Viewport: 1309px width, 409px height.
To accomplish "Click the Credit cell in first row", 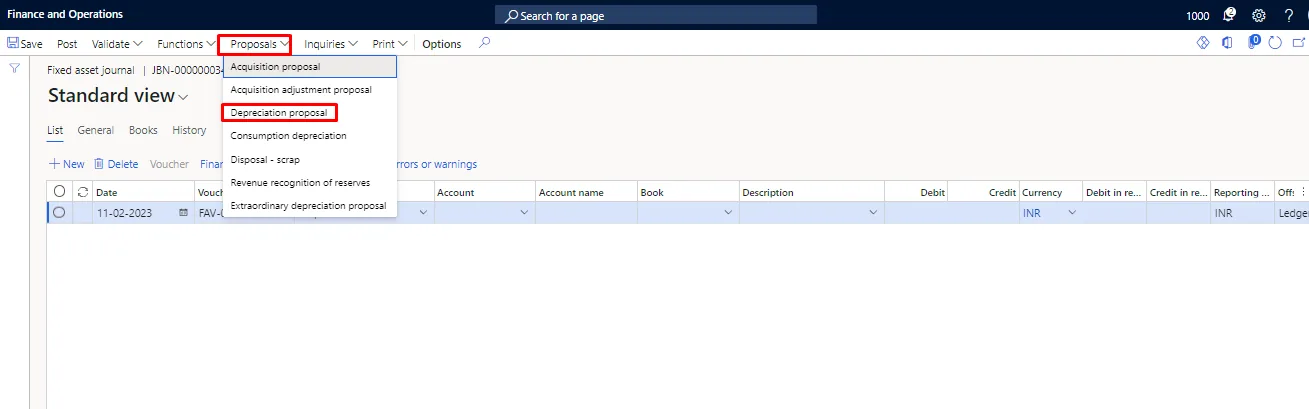I will 983,213.
